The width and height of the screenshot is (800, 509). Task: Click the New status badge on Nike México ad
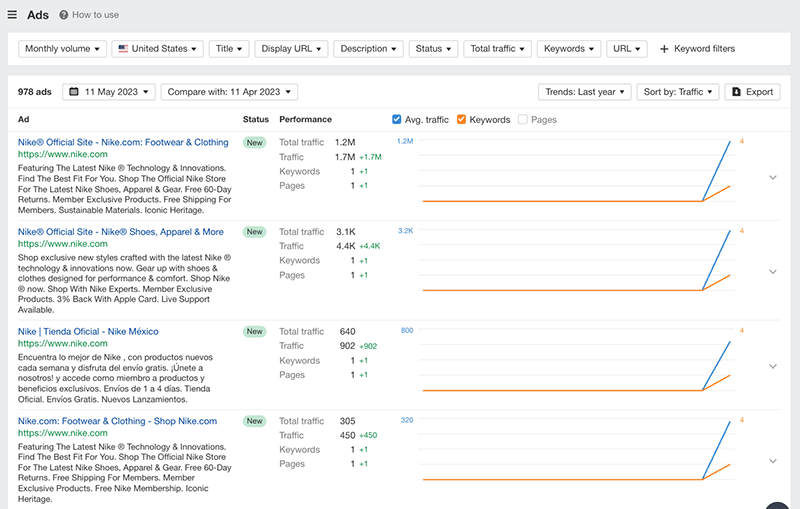(255, 332)
